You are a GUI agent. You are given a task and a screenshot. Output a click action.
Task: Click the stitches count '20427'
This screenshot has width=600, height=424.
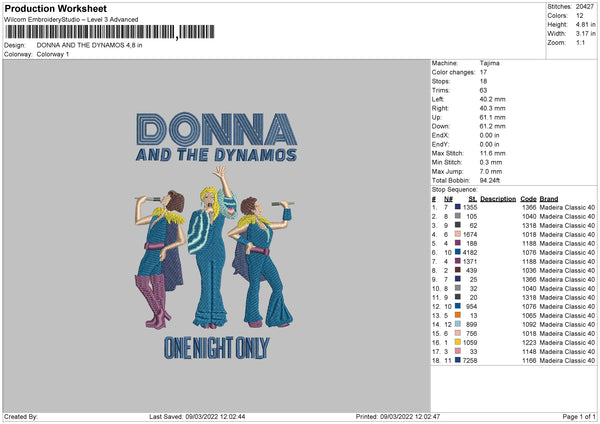[x=585, y=7]
